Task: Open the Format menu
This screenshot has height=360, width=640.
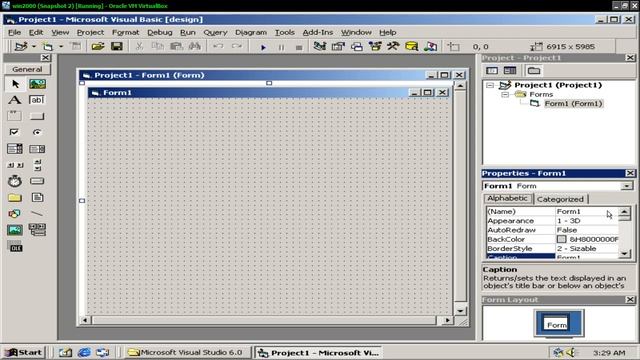Action: point(125,32)
